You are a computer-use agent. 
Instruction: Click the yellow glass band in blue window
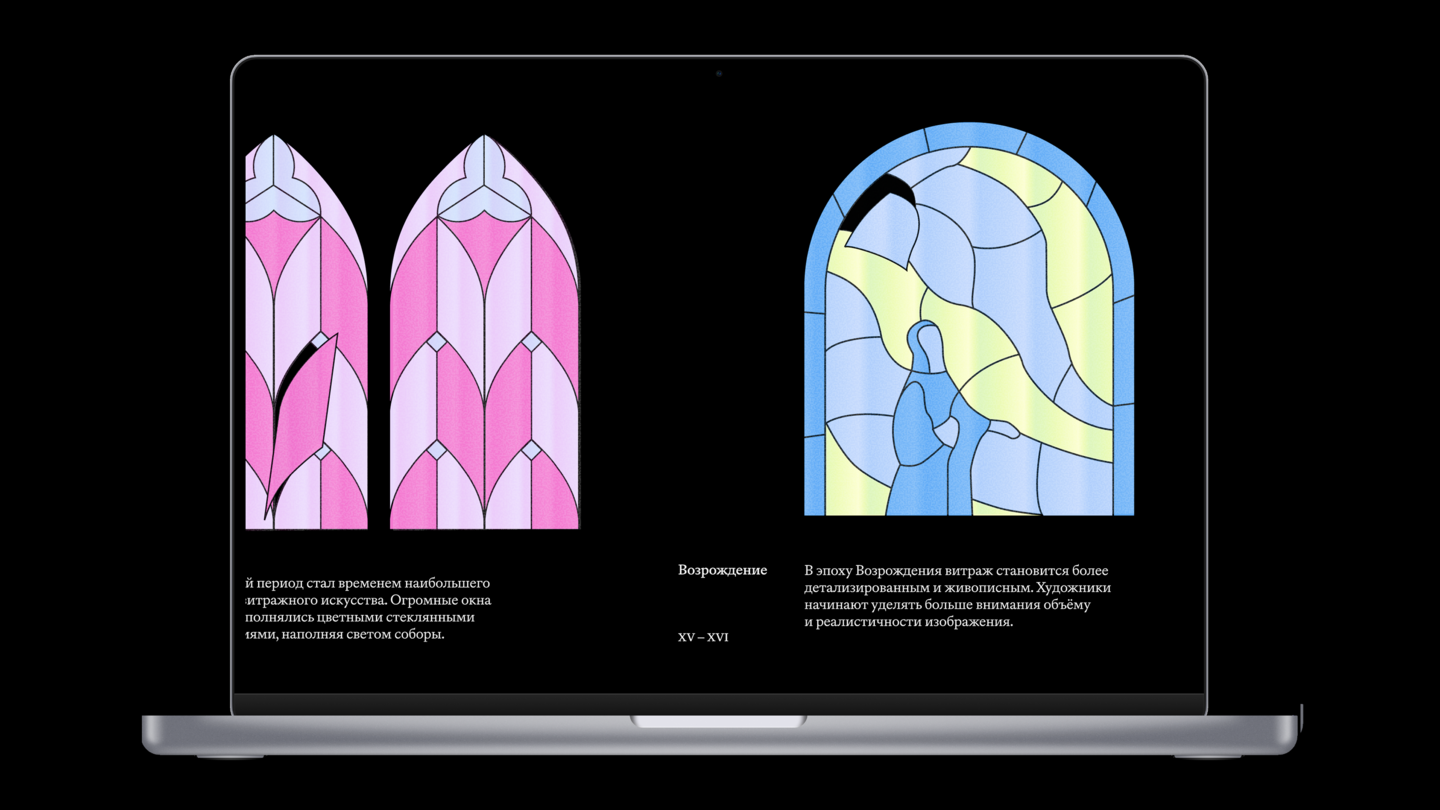[x=1040, y=300]
